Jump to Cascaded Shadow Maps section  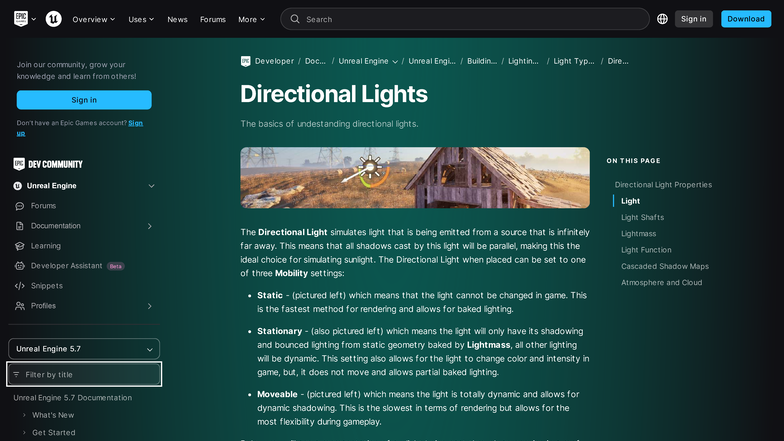(664, 266)
